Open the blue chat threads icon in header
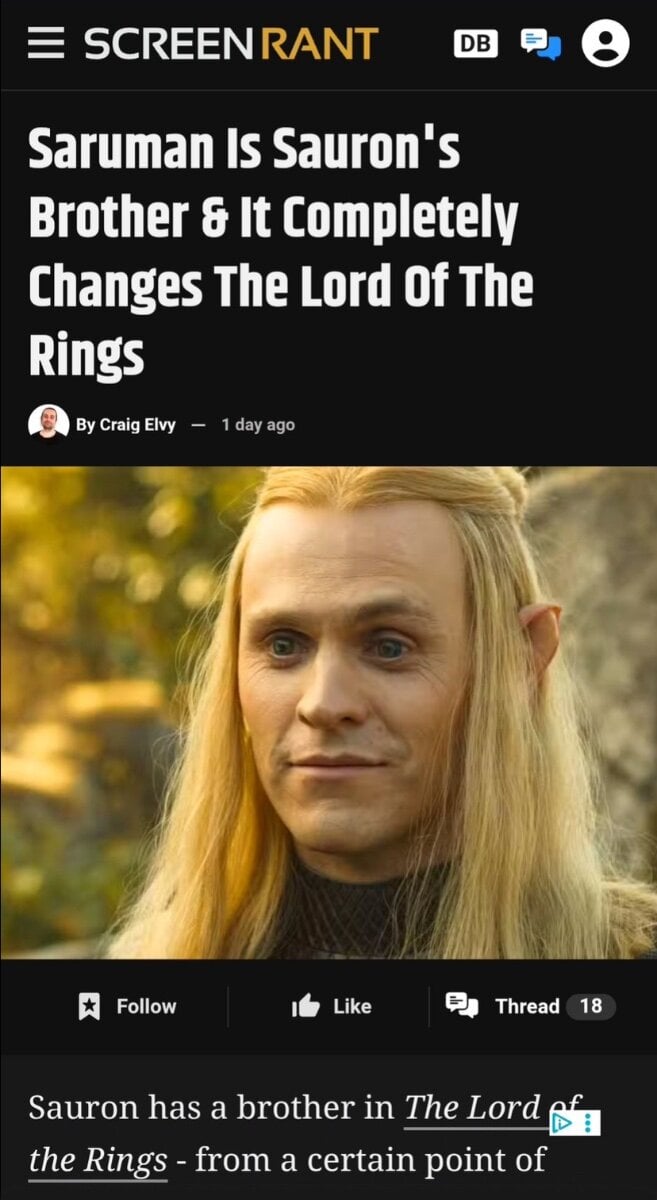 tap(541, 44)
